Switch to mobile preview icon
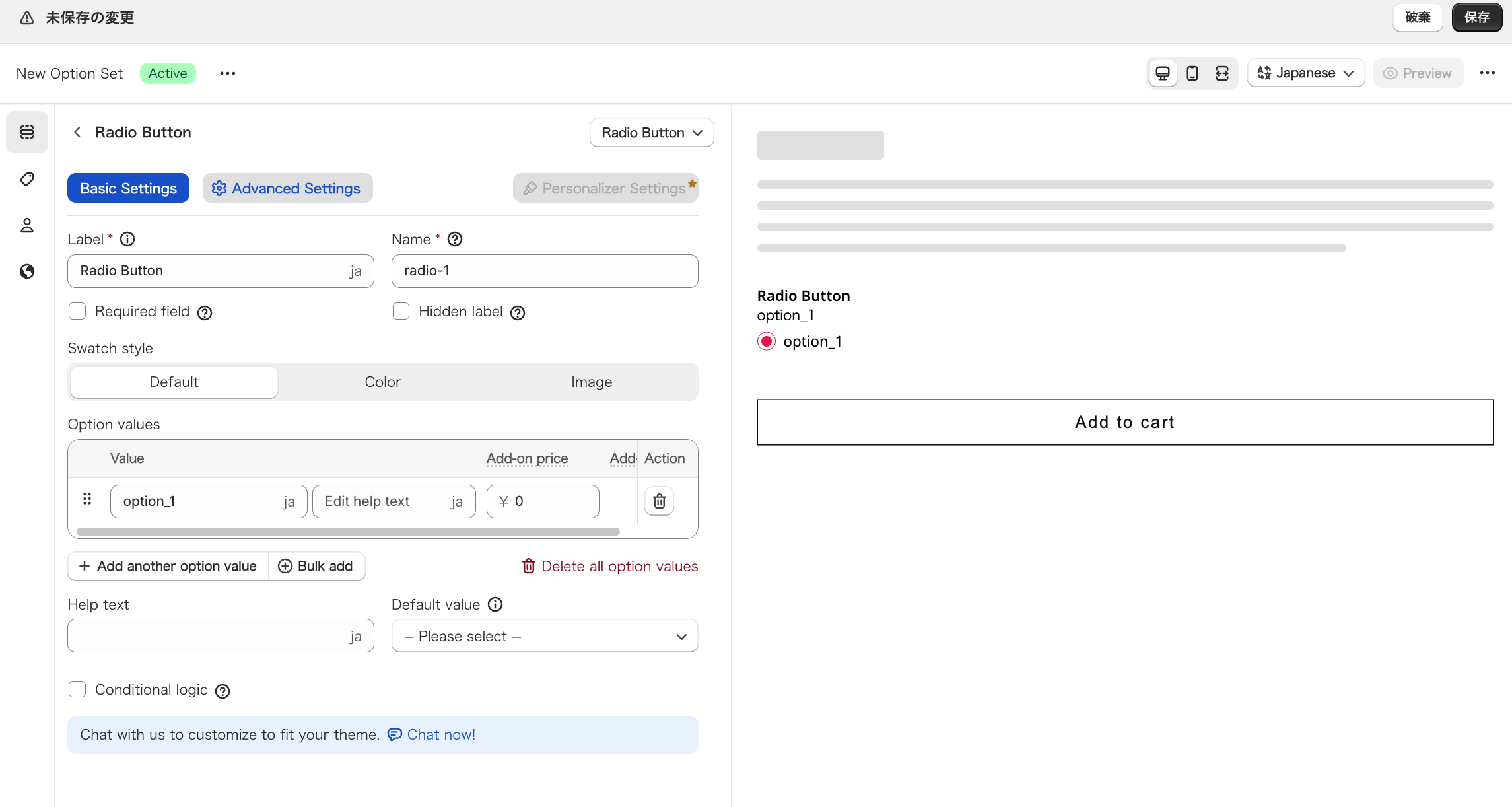Screen dimensions: 1512x807 point(1192,73)
